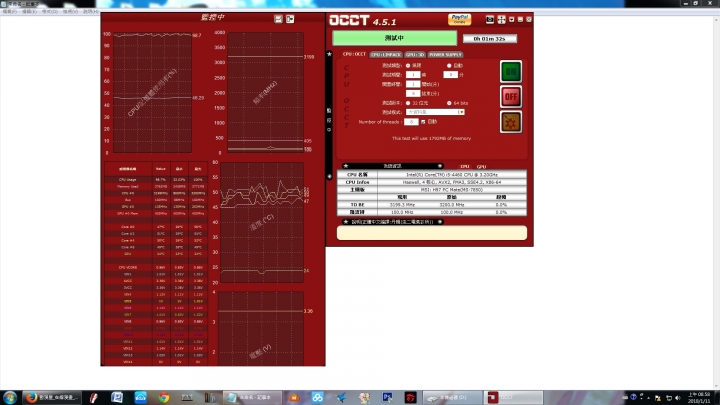720x405 pixels.
Task: Click the green 測試中 status bar
Action: (x=394, y=38)
